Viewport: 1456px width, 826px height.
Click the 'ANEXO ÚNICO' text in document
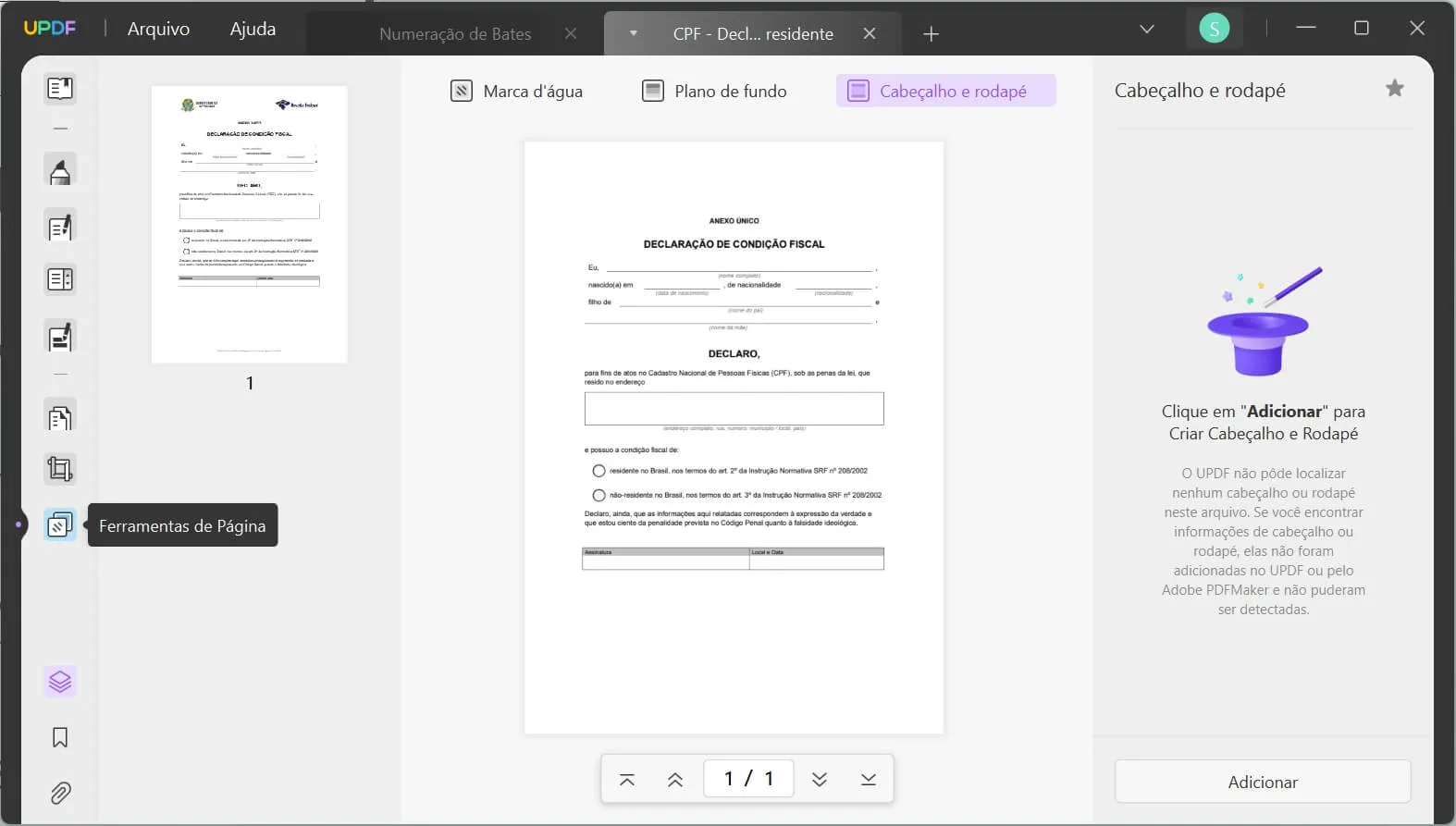point(734,221)
